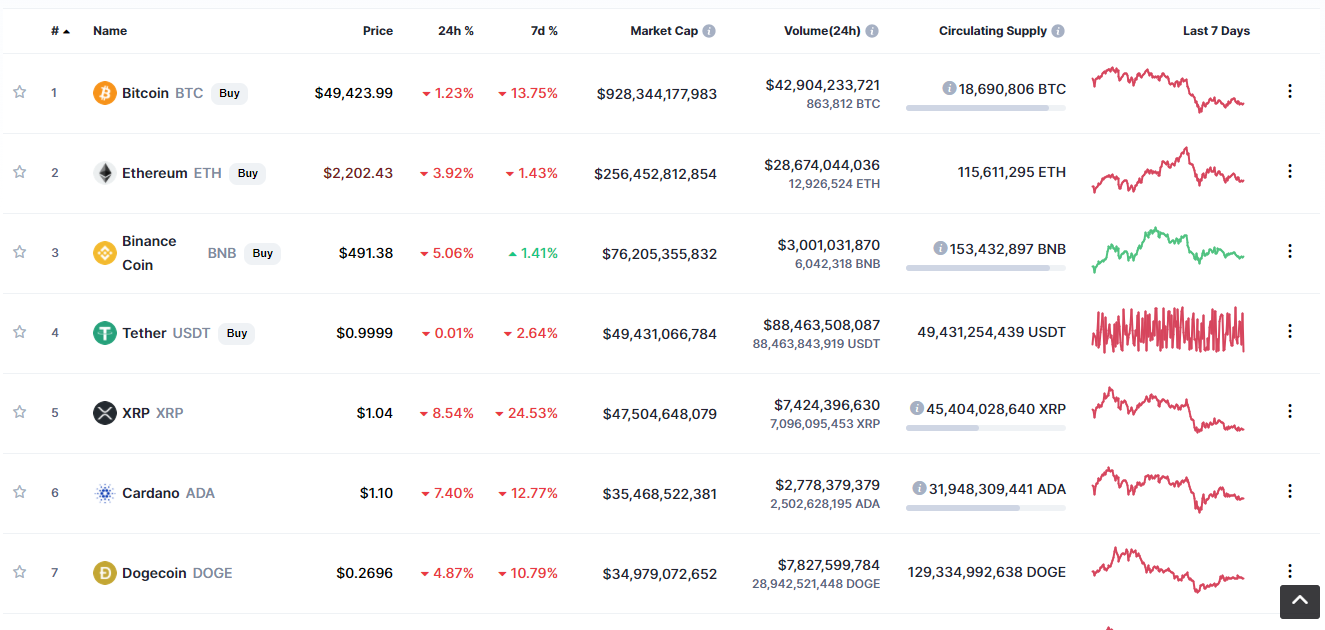Click the Ethereum logo icon
The width and height of the screenshot is (1325, 630).
(105, 173)
